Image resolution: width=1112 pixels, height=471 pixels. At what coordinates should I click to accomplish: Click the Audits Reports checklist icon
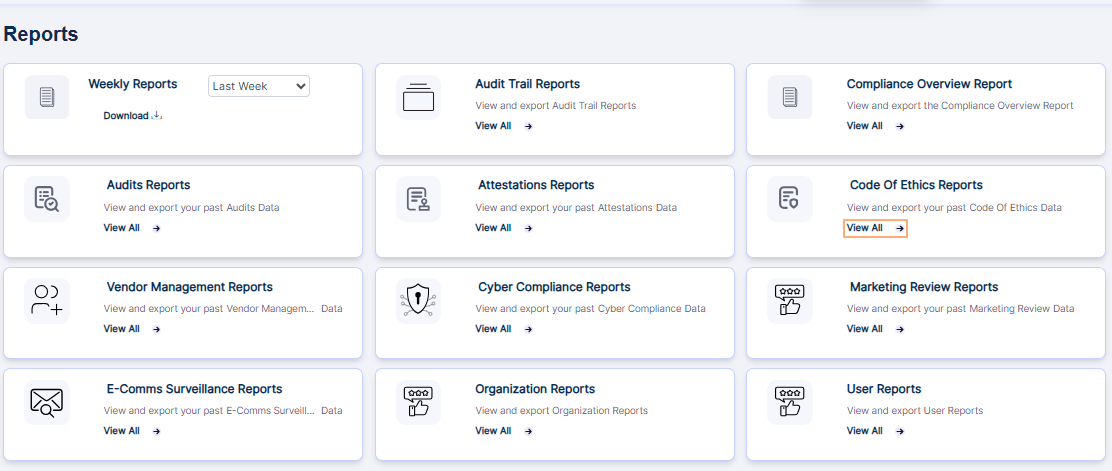click(47, 199)
